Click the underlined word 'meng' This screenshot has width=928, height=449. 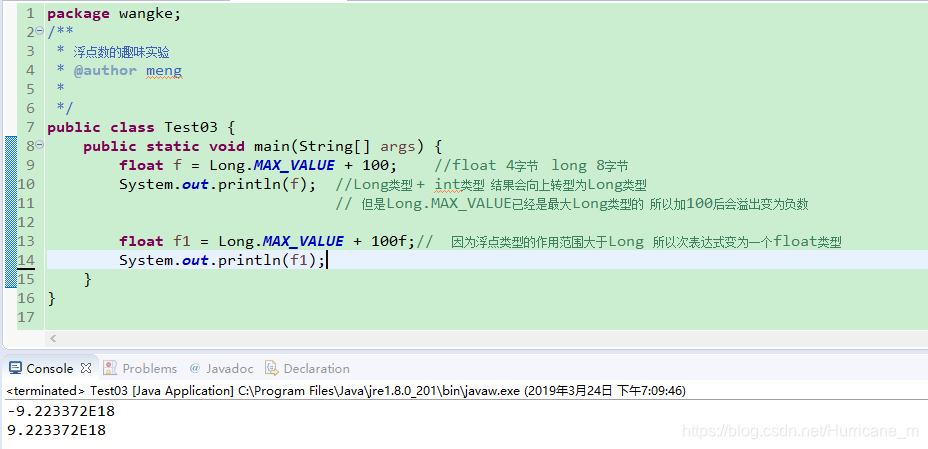click(x=164, y=71)
